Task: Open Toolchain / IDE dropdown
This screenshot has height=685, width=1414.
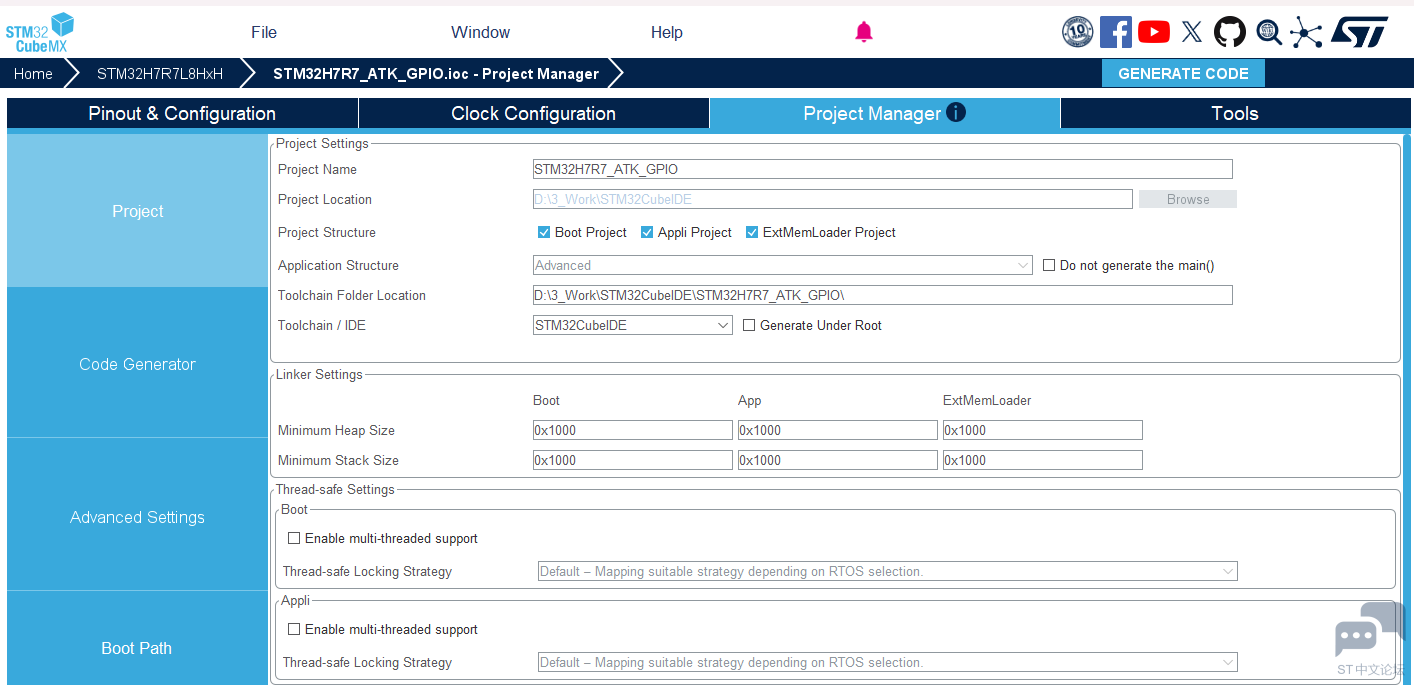Action: coord(633,325)
